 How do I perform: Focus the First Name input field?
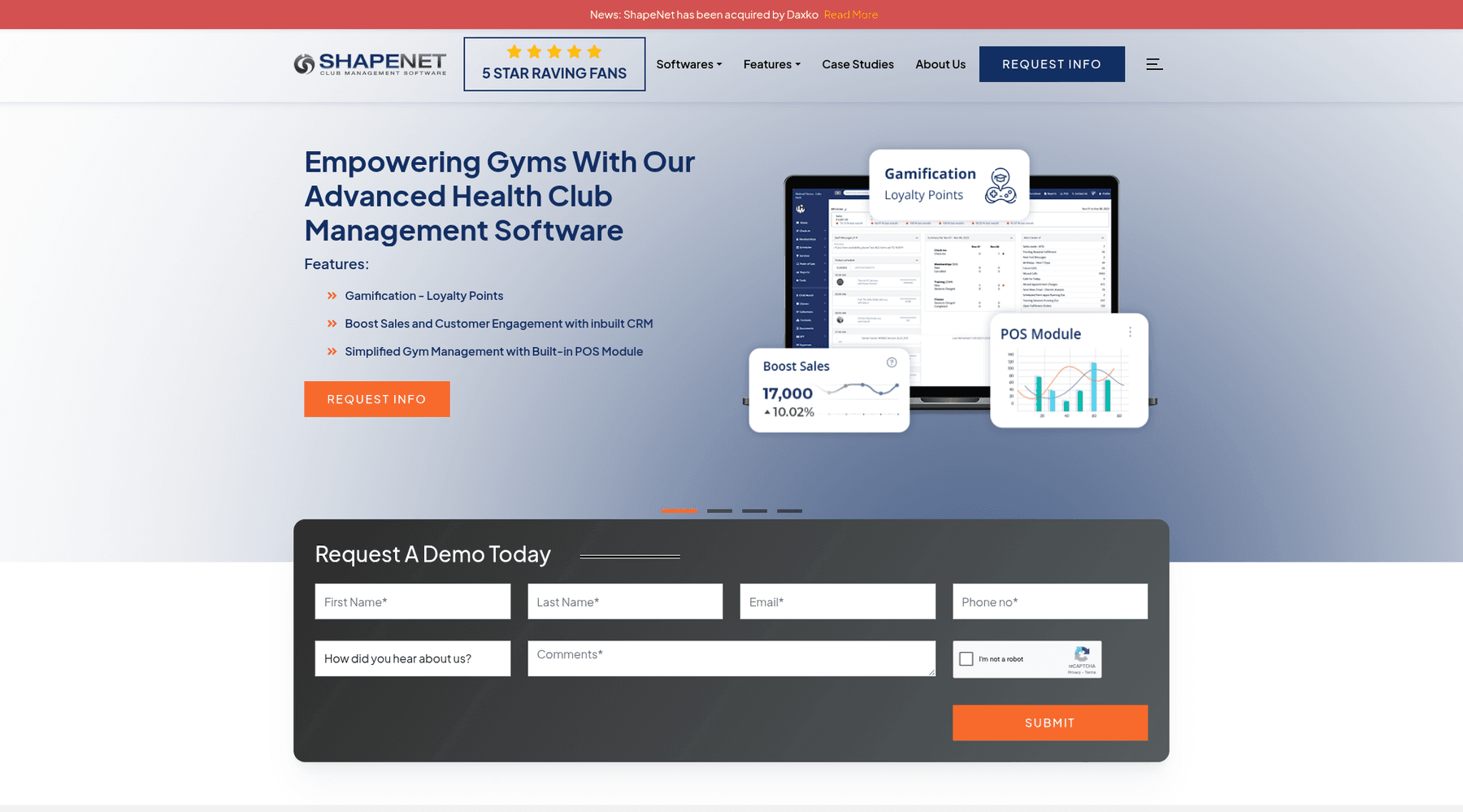(x=413, y=601)
